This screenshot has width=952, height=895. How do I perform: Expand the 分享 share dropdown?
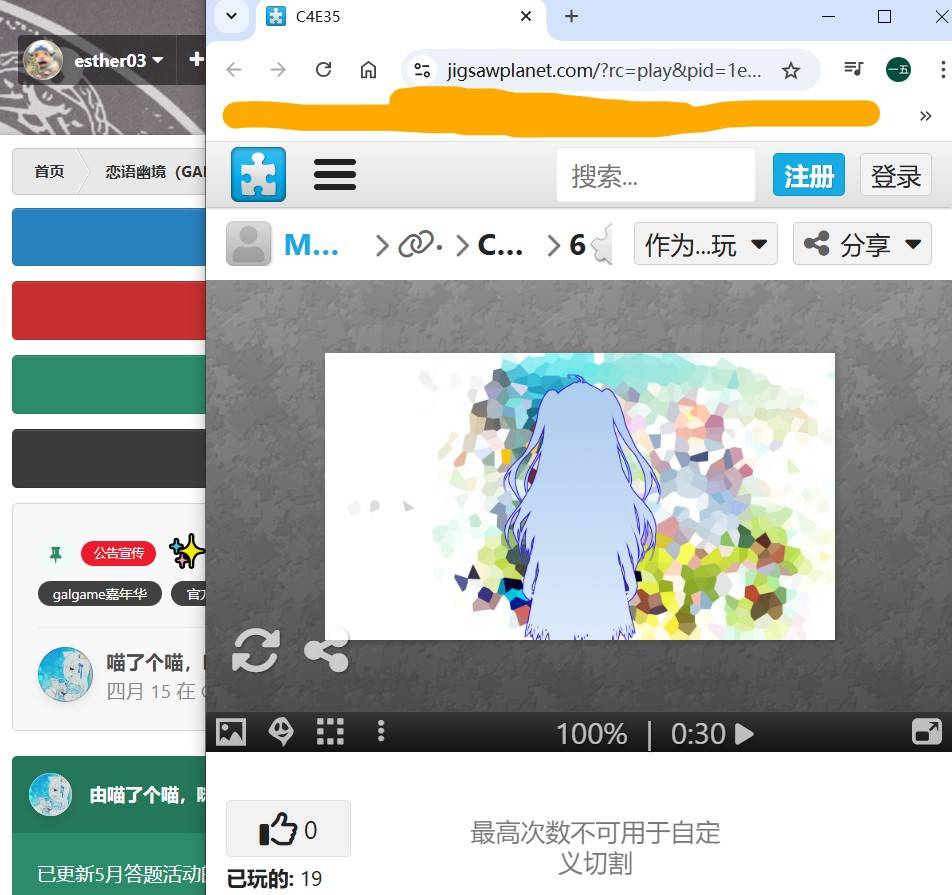click(x=862, y=244)
